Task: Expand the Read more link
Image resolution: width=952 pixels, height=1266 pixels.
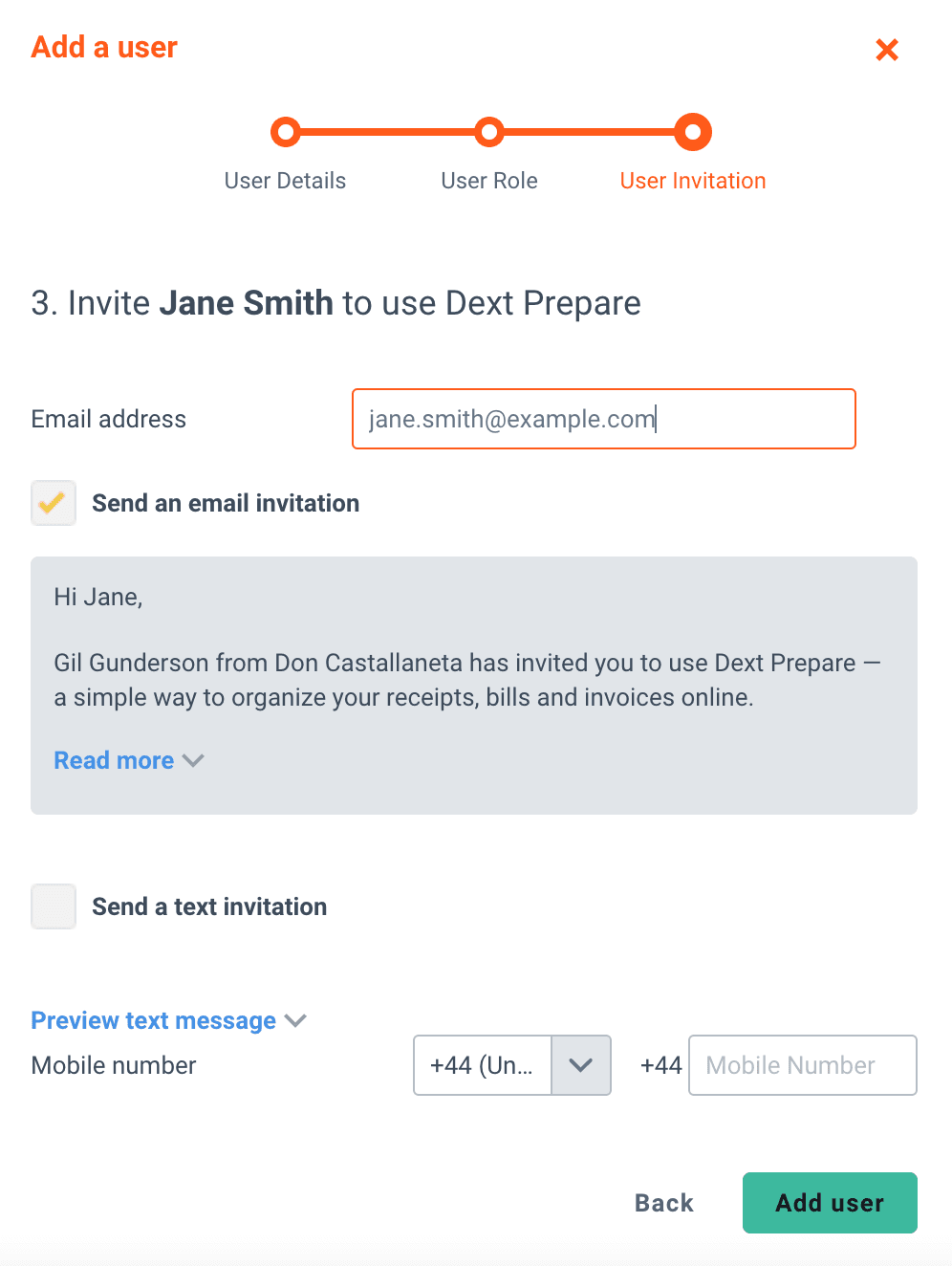Action: (x=114, y=761)
